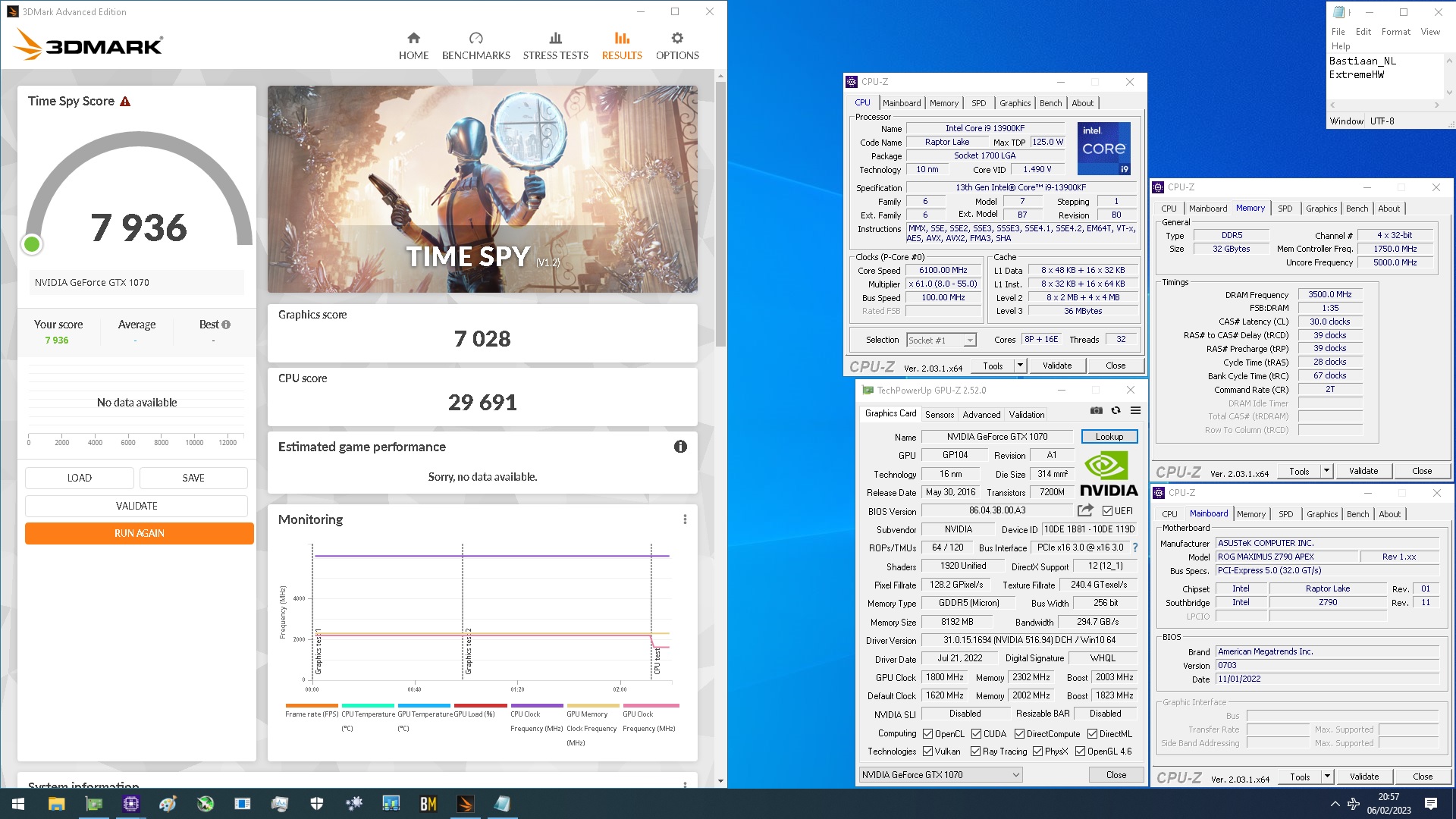
Task: Click the VALIDATE button in 3DMark
Action: pos(136,506)
